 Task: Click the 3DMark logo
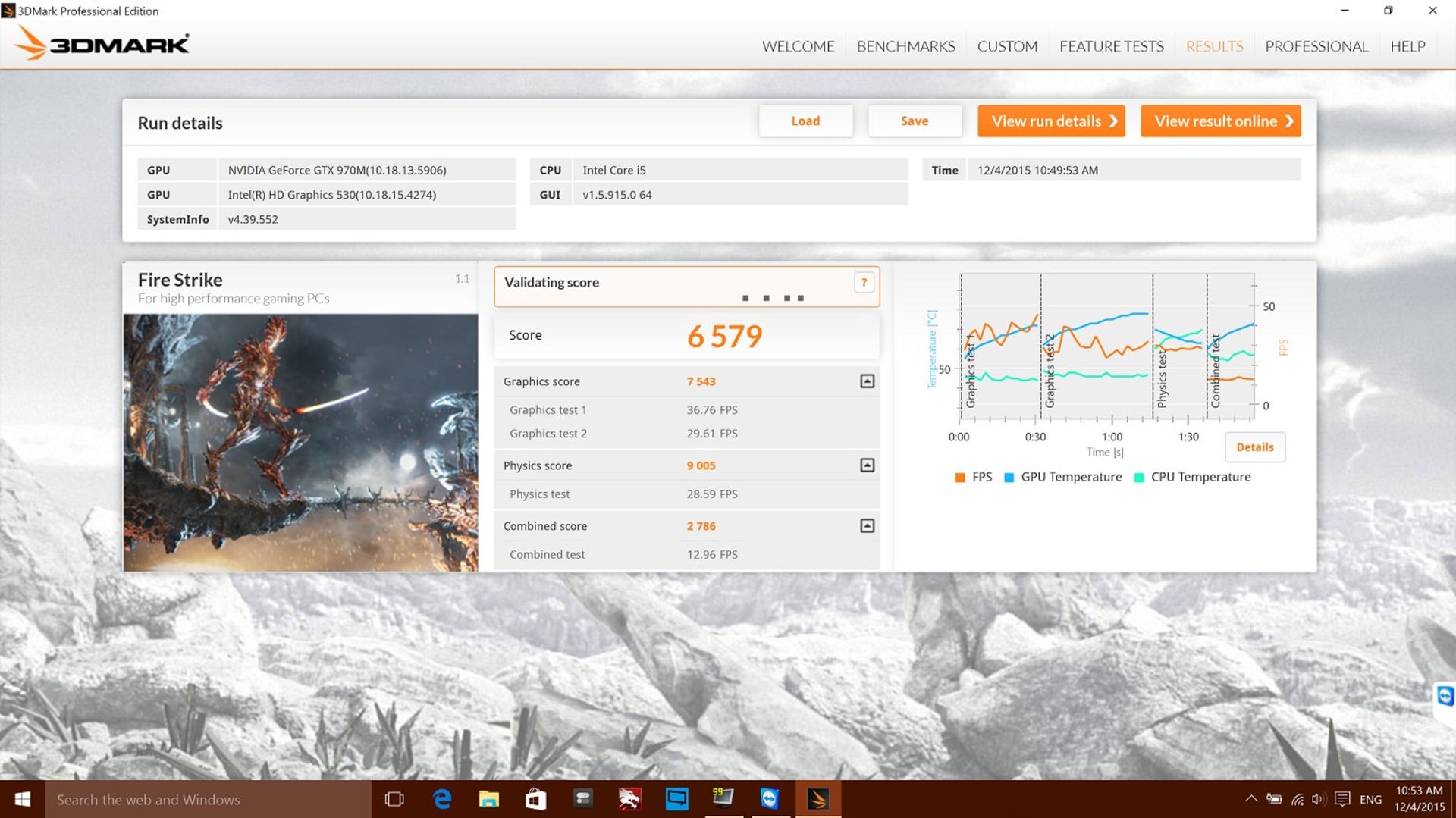(x=102, y=44)
